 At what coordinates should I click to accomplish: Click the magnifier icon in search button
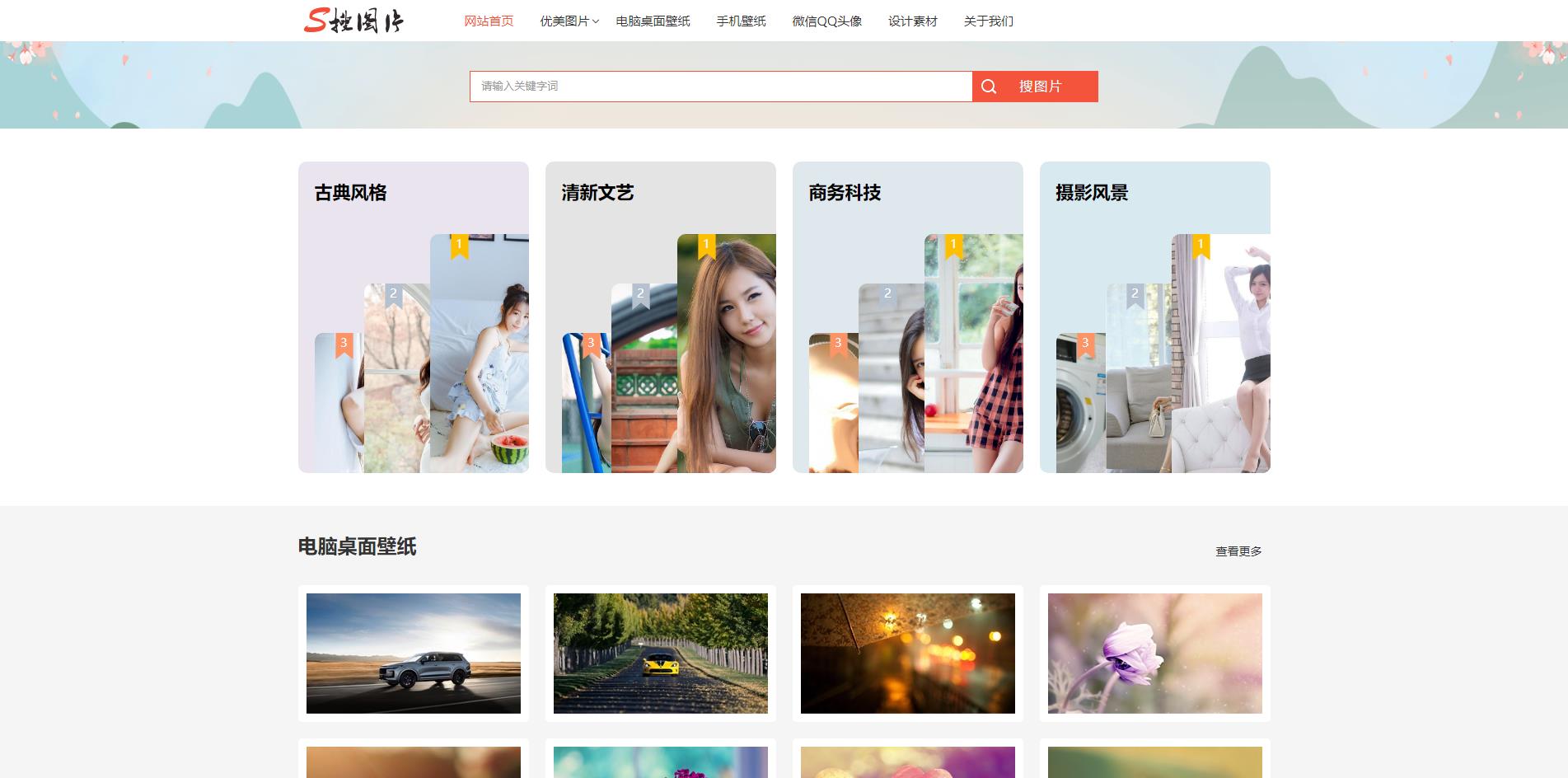pyautogui.click(x=989, y=87)
